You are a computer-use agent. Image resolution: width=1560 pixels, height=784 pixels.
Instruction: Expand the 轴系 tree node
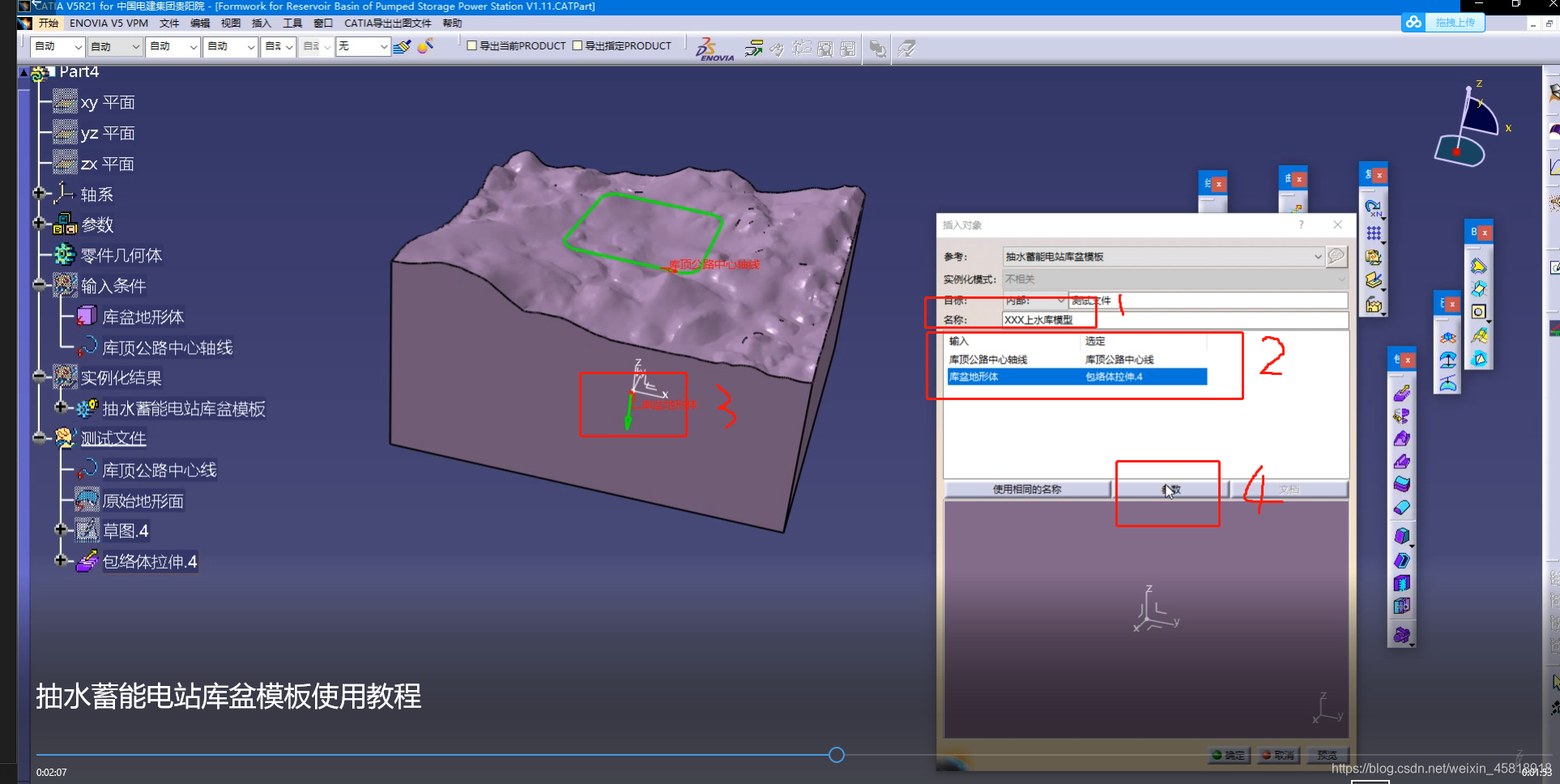38,194
